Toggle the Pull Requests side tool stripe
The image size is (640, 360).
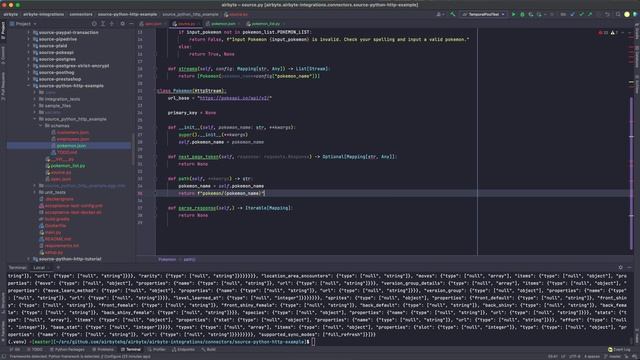coord(3,87)
